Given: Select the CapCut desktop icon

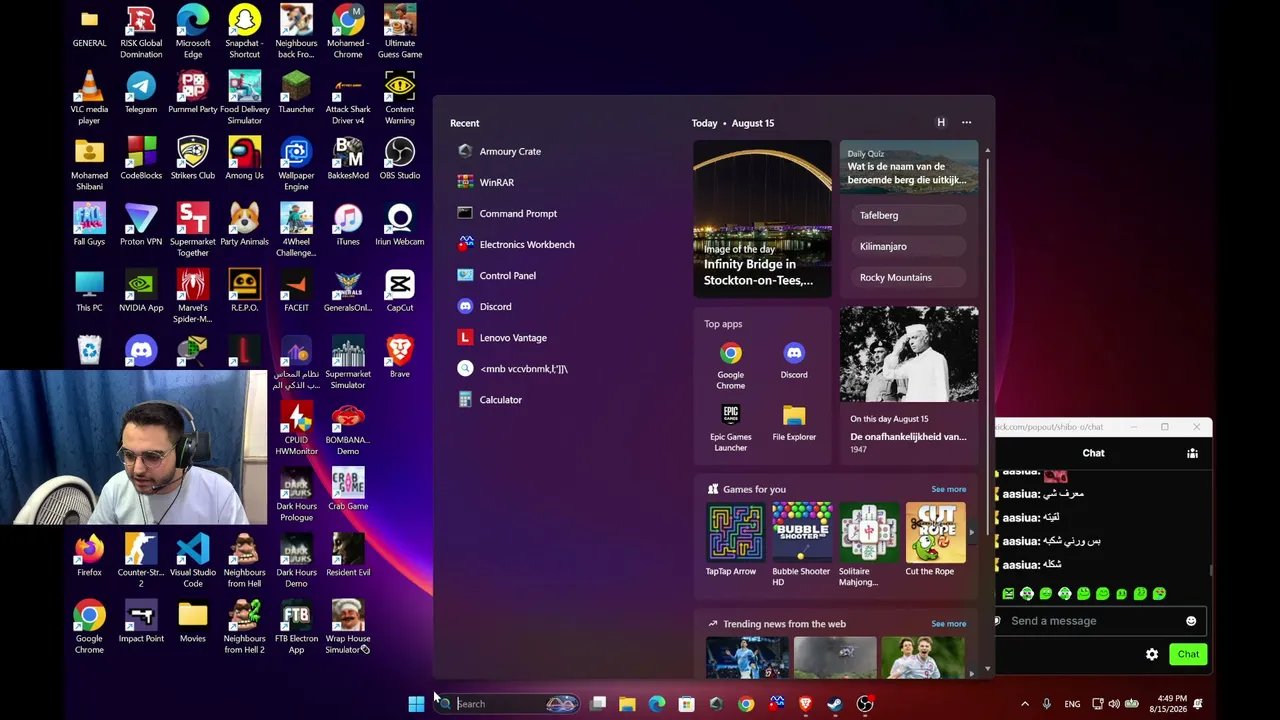Looking at the screenshot, I should tap(400, 291).
